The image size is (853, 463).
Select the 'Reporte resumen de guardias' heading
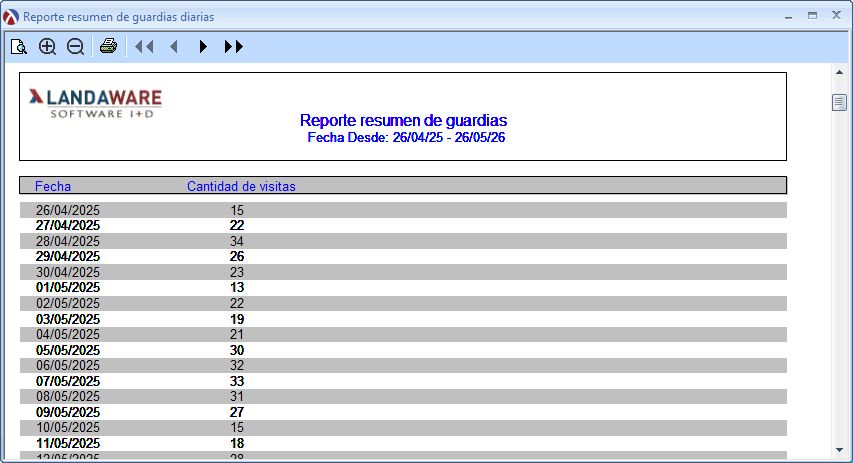point(403,120)
